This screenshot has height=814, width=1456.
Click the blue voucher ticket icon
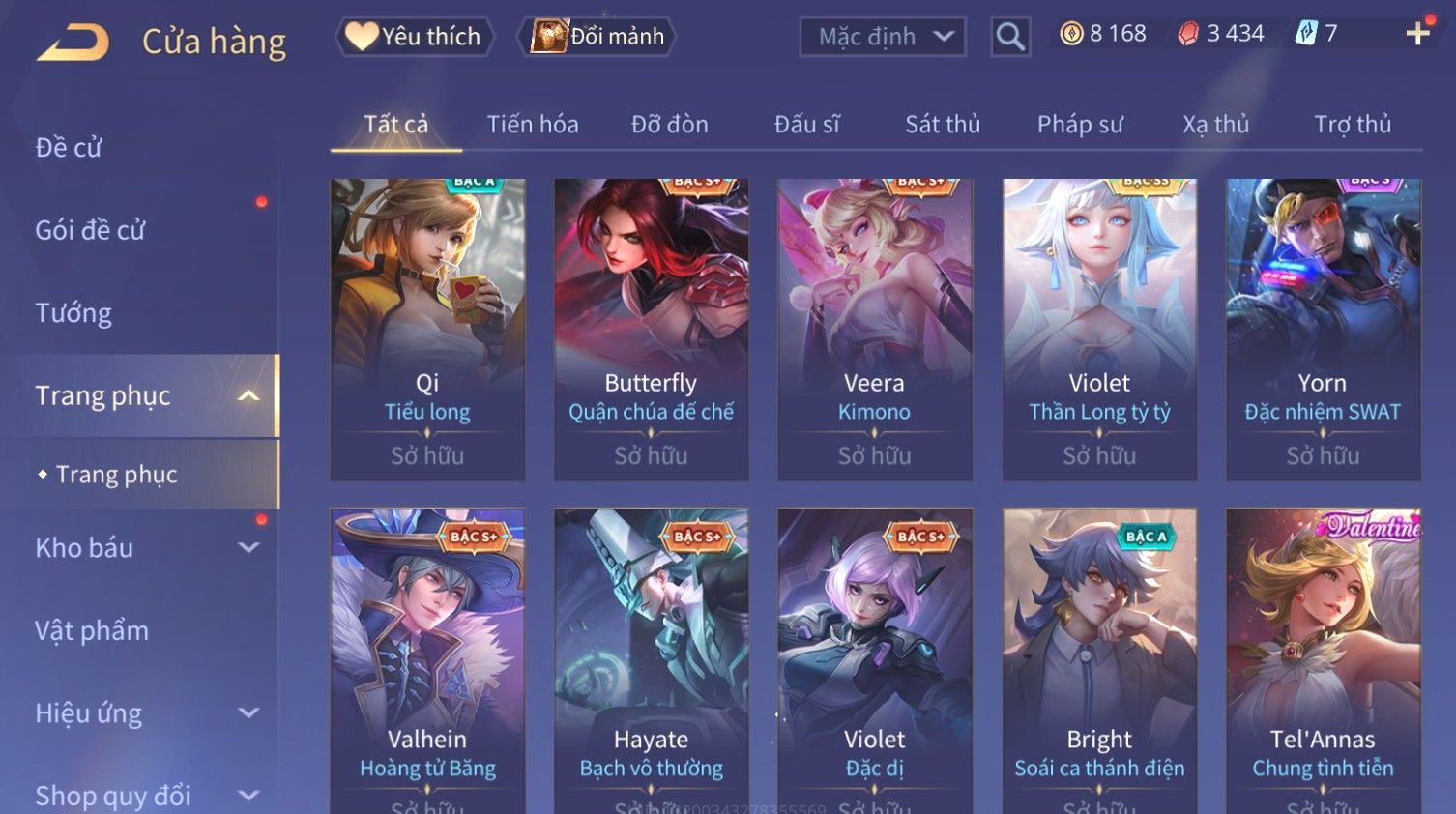click(x=1306, y=34)
